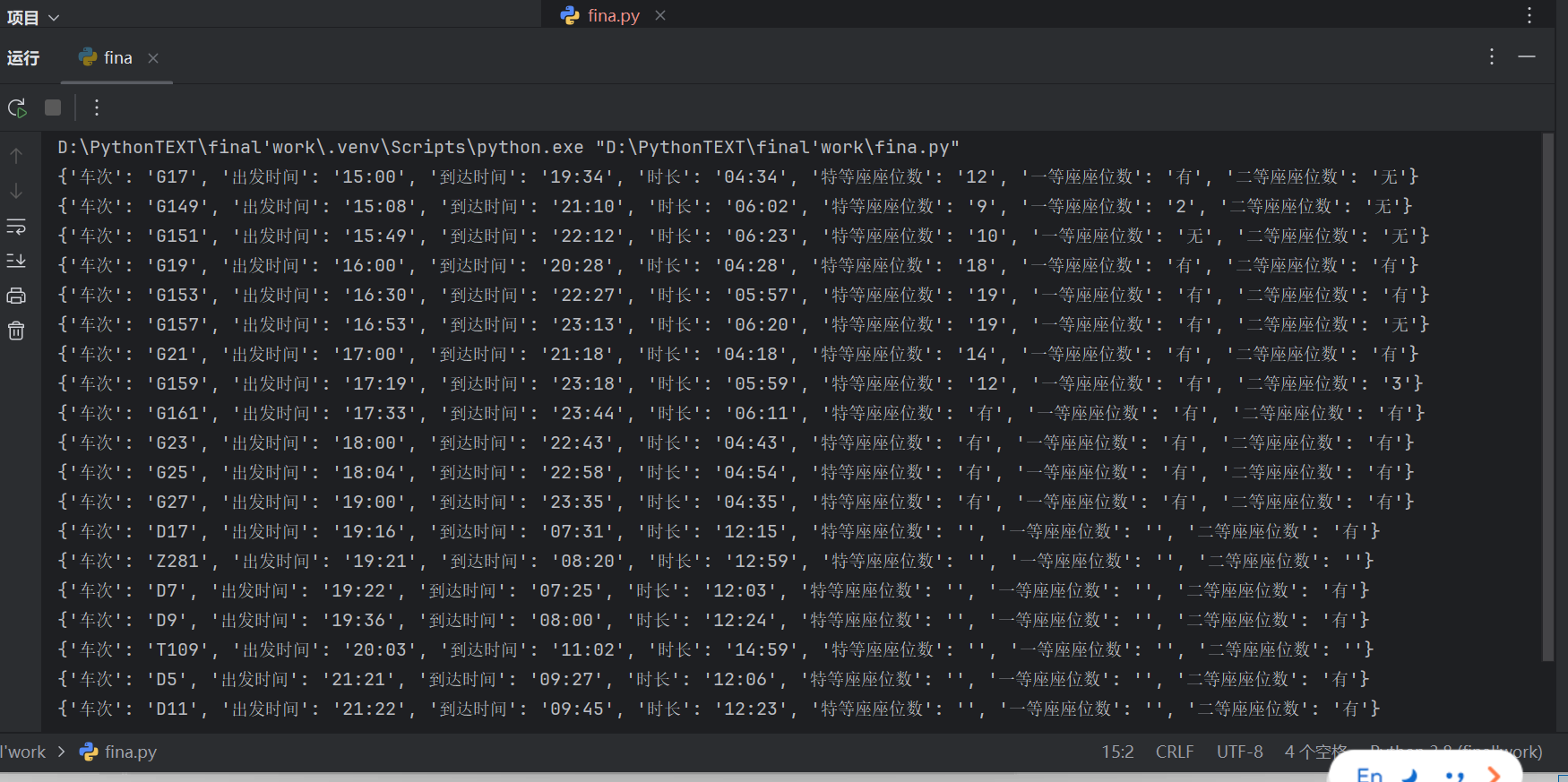Jump down the stack trace
The image size is (1568, 782).
(16, 191)
